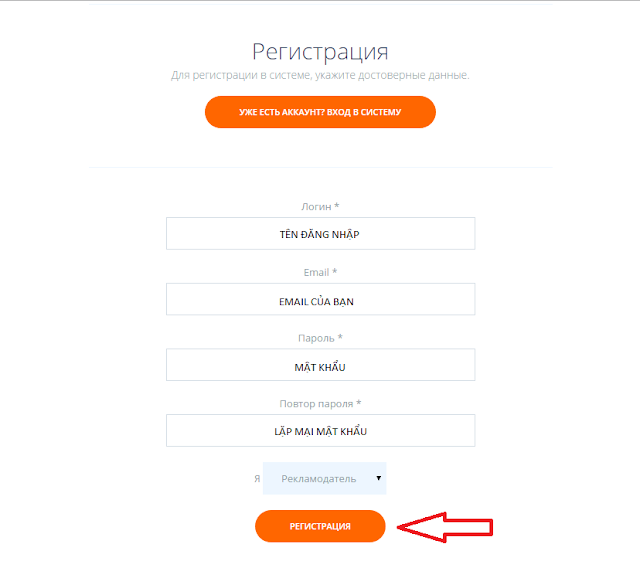This screenshot has height=585, width=640.
Task: Focus the Пароль field showing MẬT KHẨU
Action: tap(320, 365)
